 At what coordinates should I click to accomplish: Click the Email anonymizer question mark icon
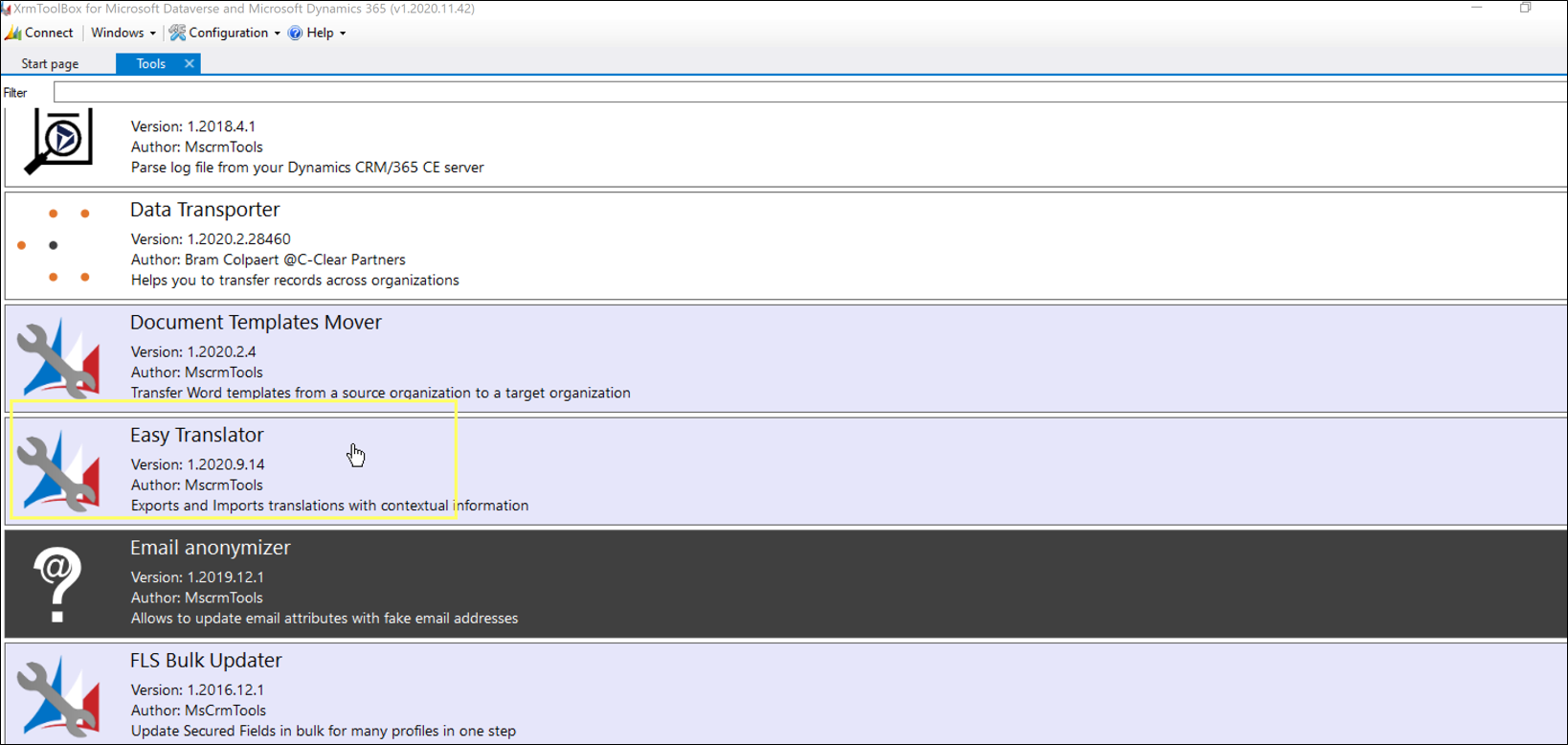coord(56,584)
